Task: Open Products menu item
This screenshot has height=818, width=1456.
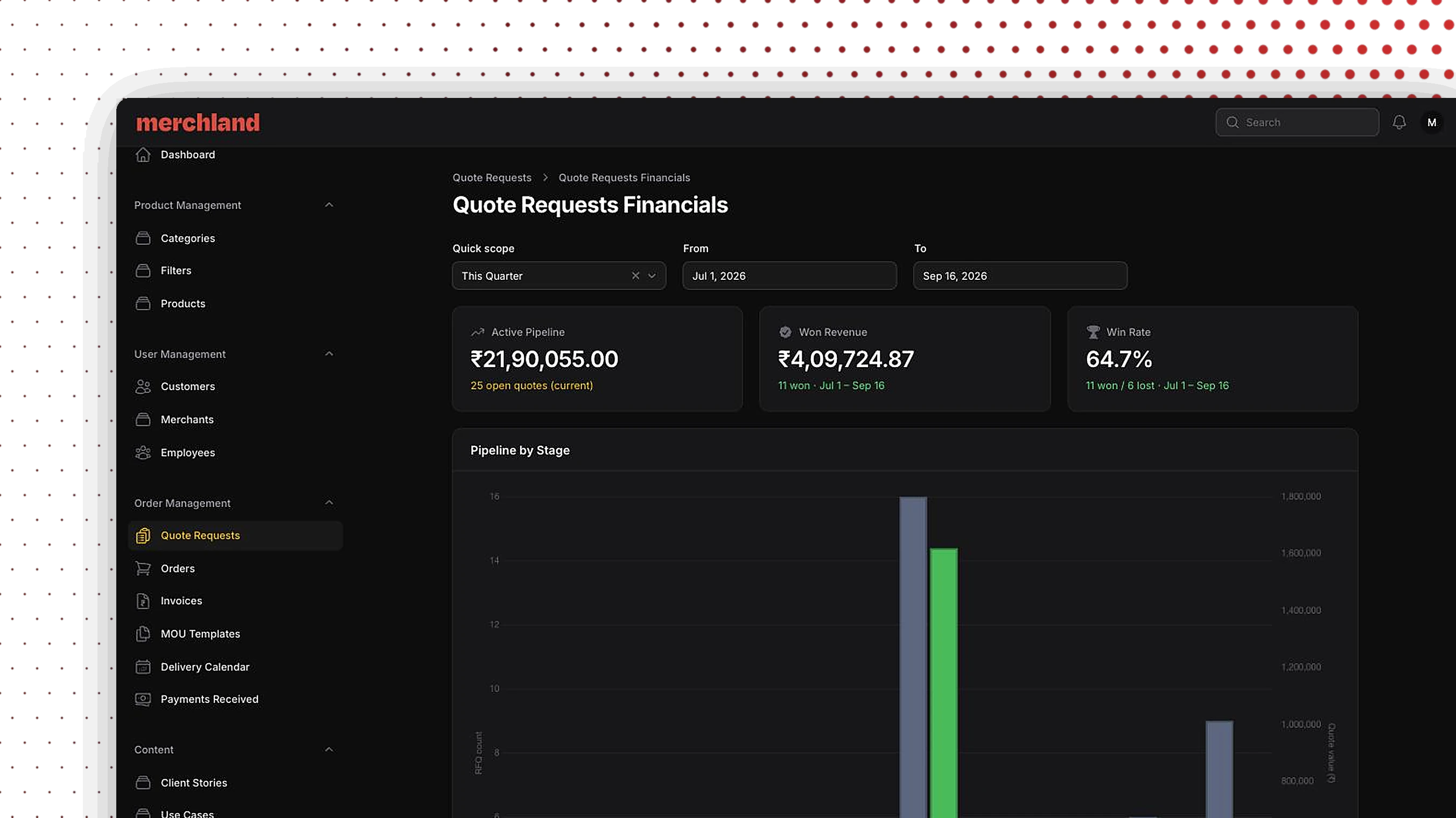Action: [183, 304]
